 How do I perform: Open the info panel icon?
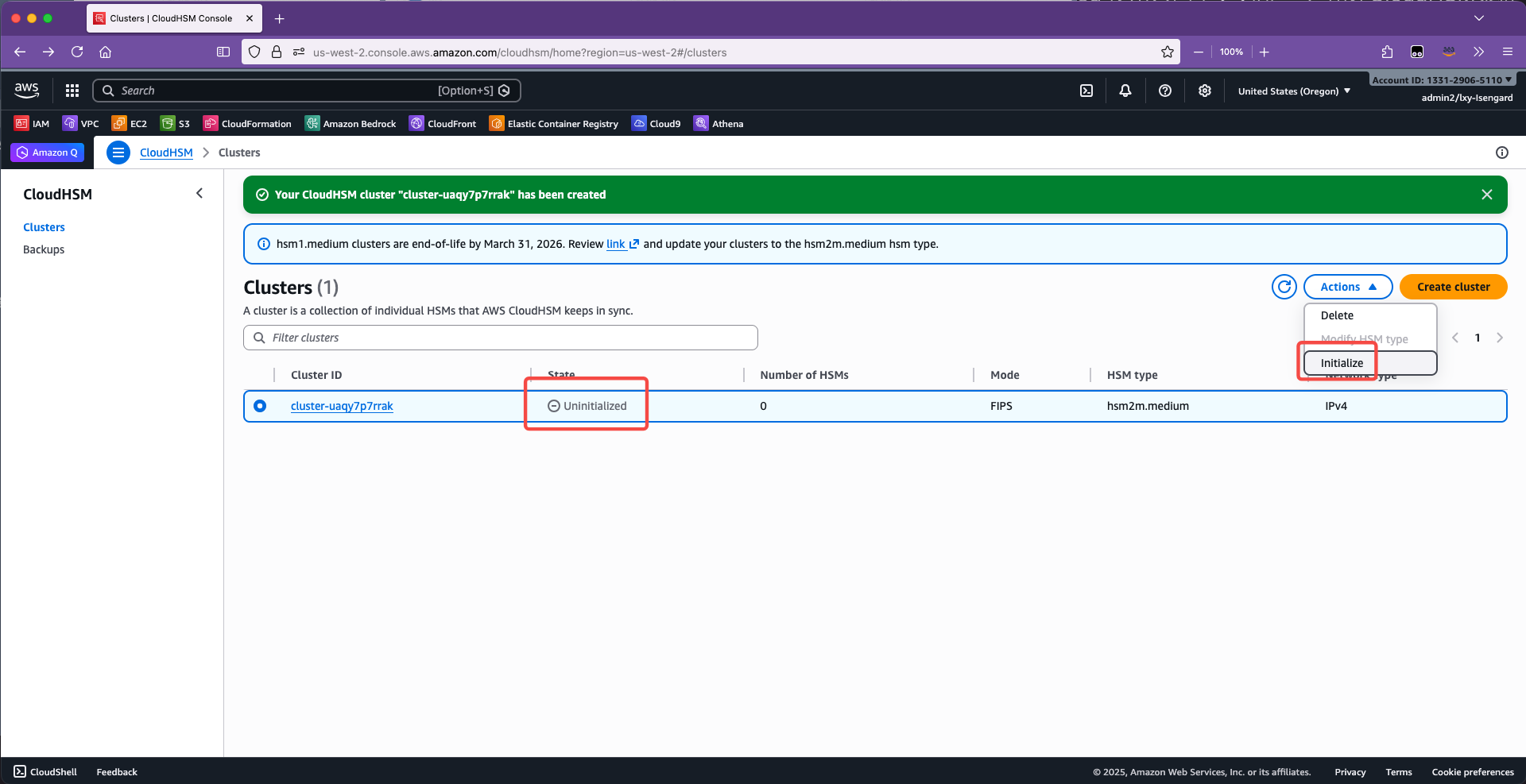pos(1501,153)
